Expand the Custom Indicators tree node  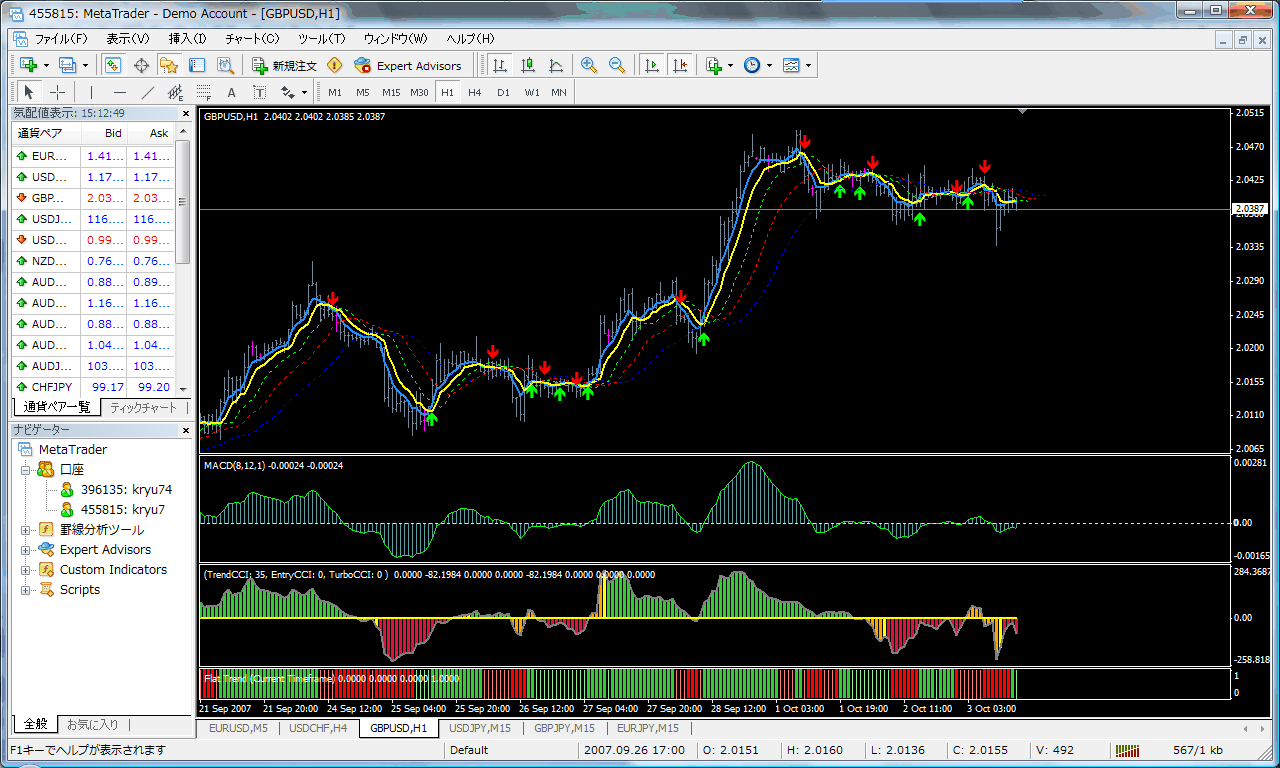(x=26, y=570)
